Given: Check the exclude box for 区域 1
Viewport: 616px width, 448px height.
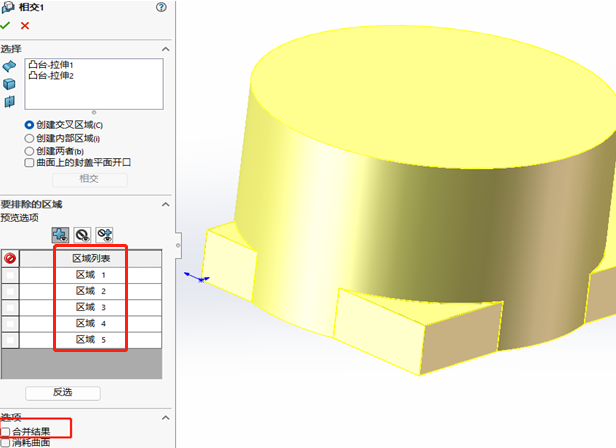Looking at the screenshot, I should 10,275.
